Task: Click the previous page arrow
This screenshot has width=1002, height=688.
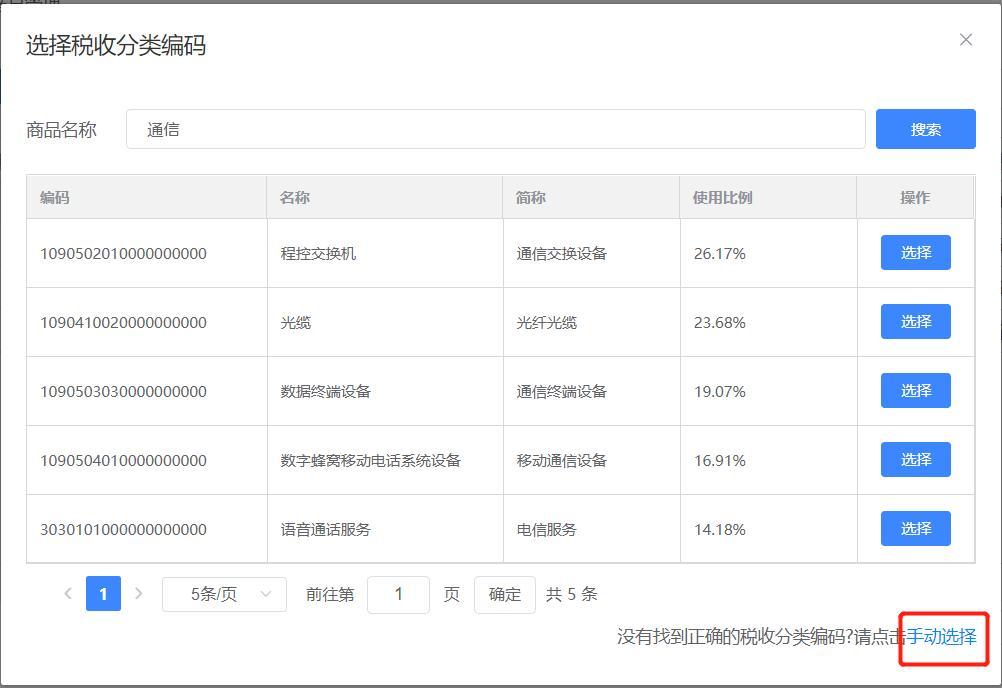Action: click(x=67, y=593)
